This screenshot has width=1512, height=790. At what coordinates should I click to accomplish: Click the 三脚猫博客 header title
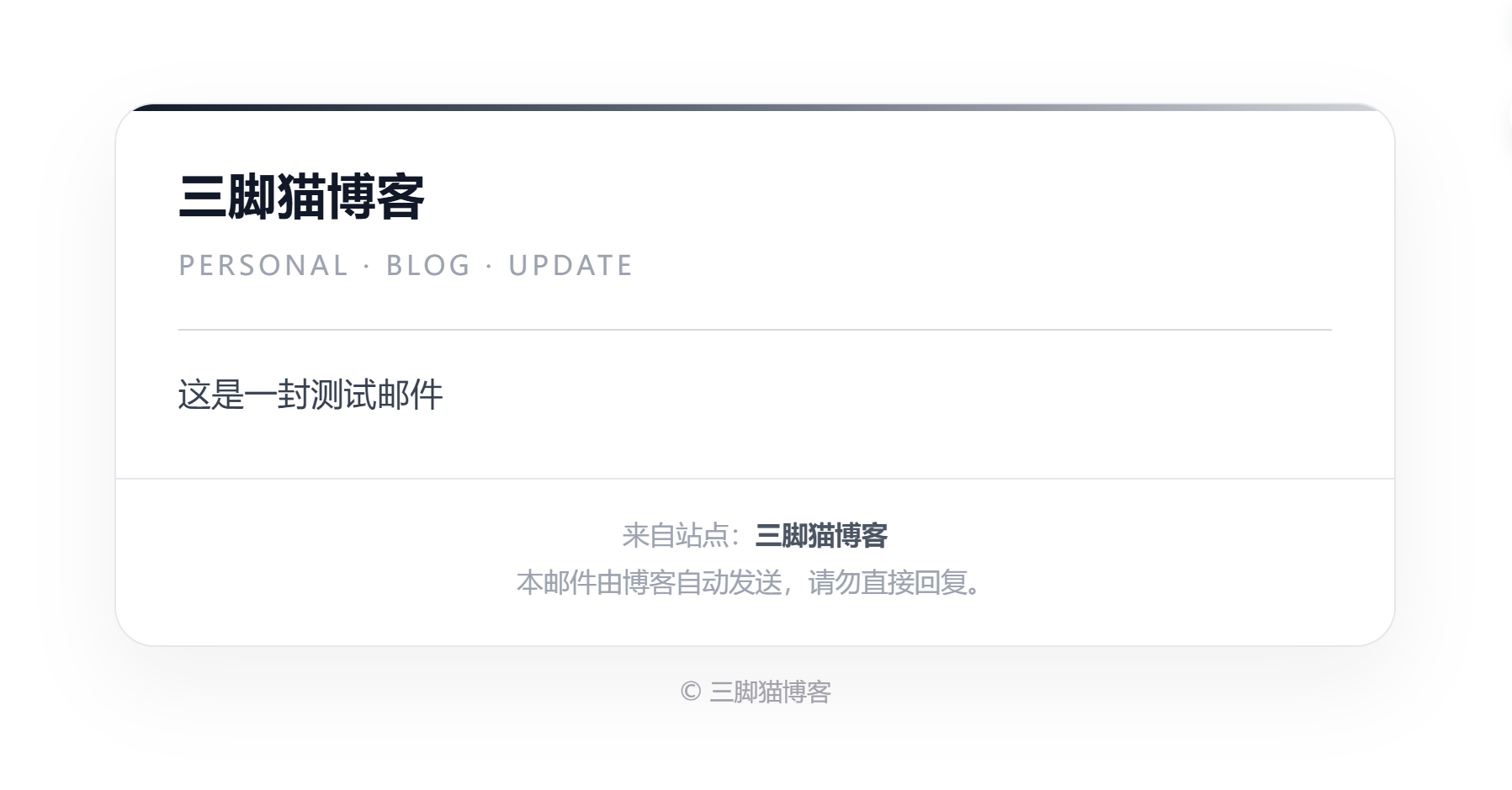(x=301, y=197)
